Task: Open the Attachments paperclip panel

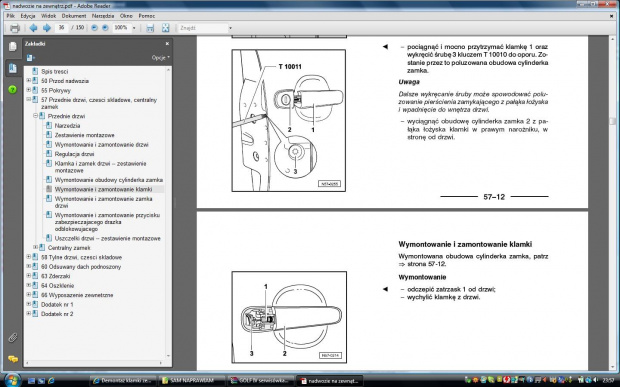Action: click(x=13, y=338)
